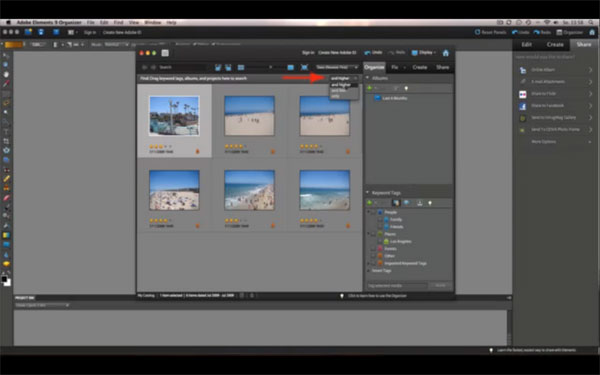
Task: Click the E-mail Attachments paperclip icon
Action: point(522,82)
